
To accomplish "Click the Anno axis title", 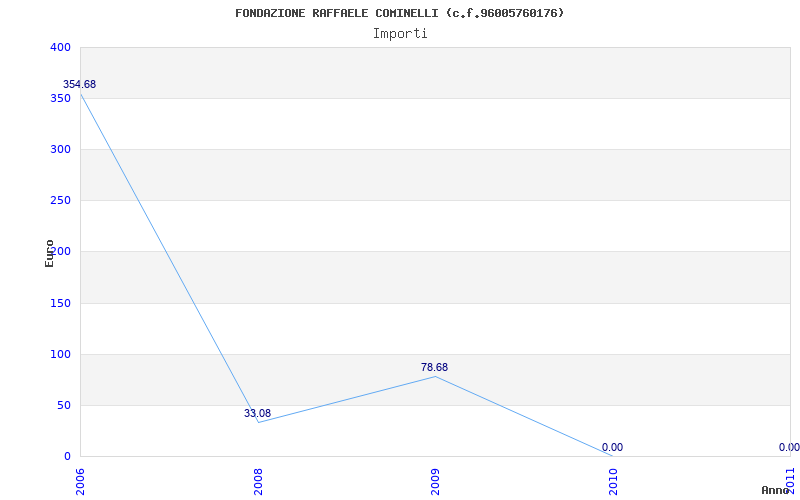I will pyautogui.click(x=776, y=490).
